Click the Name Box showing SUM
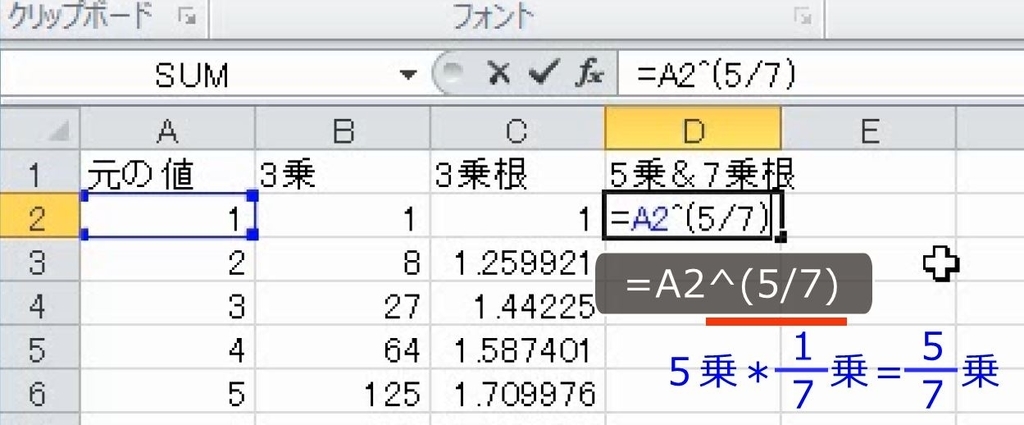1024x425 pixels. pos(192,74)
